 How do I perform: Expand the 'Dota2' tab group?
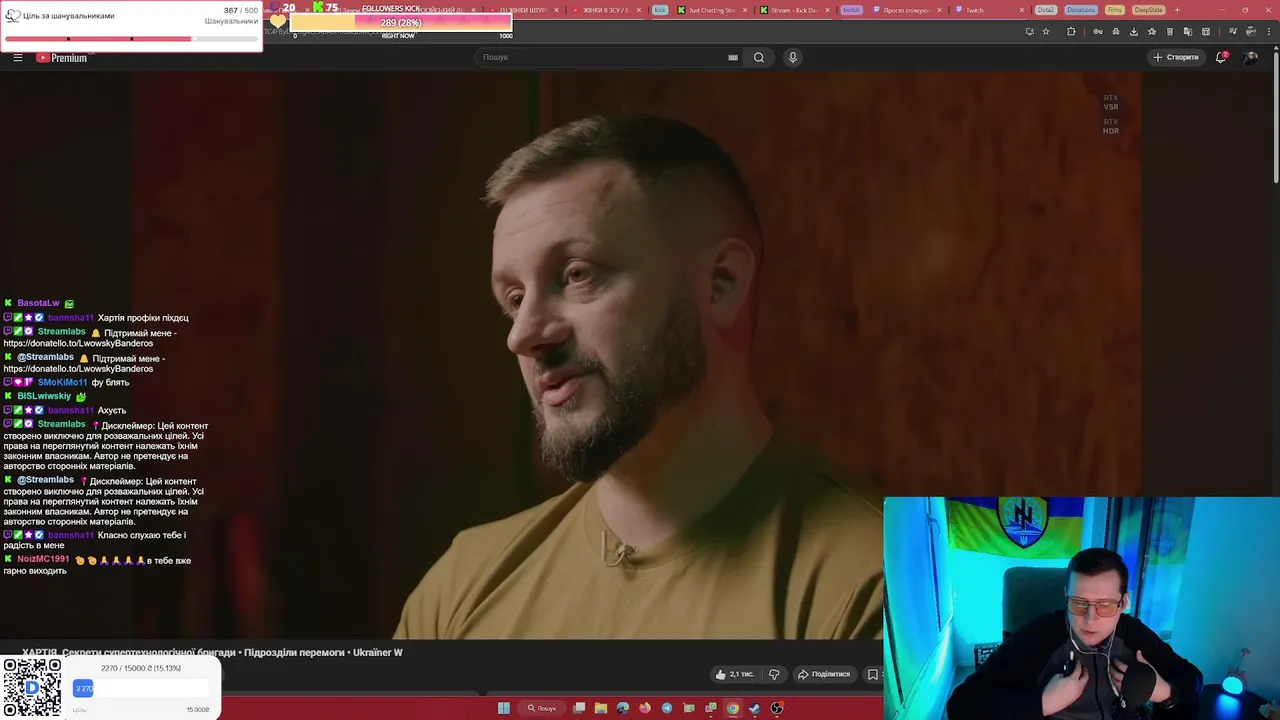coord(1046,10)
